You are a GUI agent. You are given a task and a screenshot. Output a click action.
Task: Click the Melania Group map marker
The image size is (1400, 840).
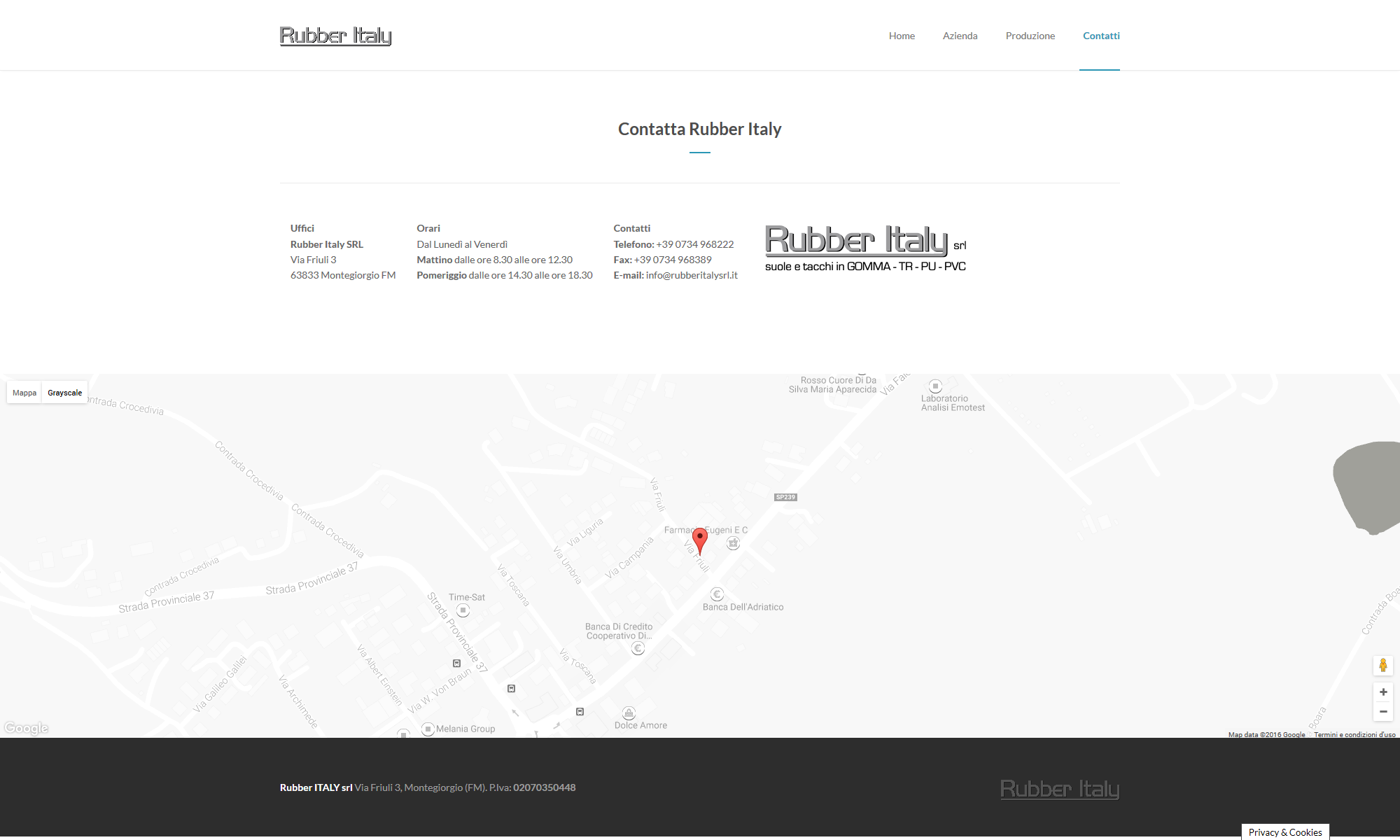click(428, 729)
